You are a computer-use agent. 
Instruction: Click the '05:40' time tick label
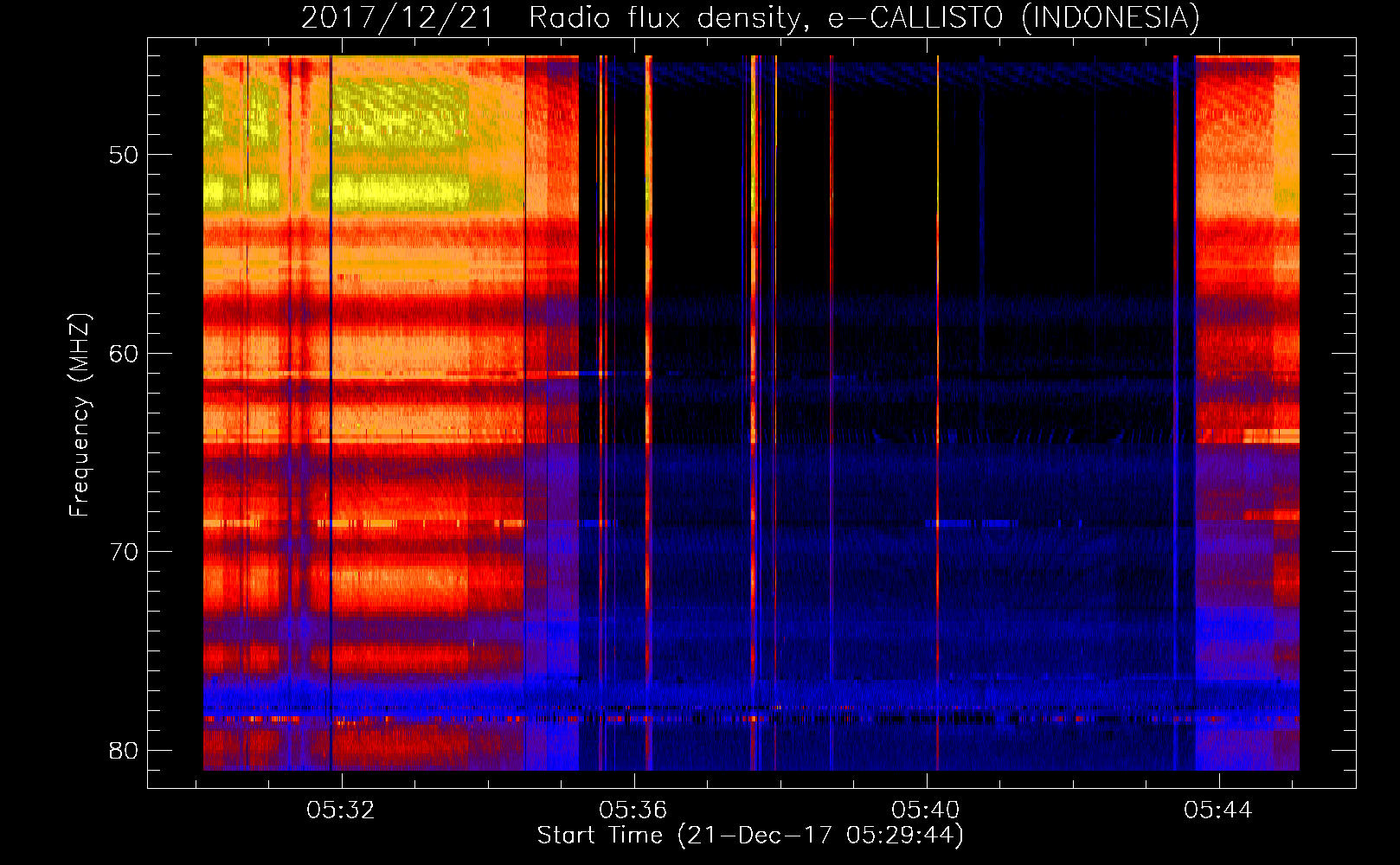[926, 810]
